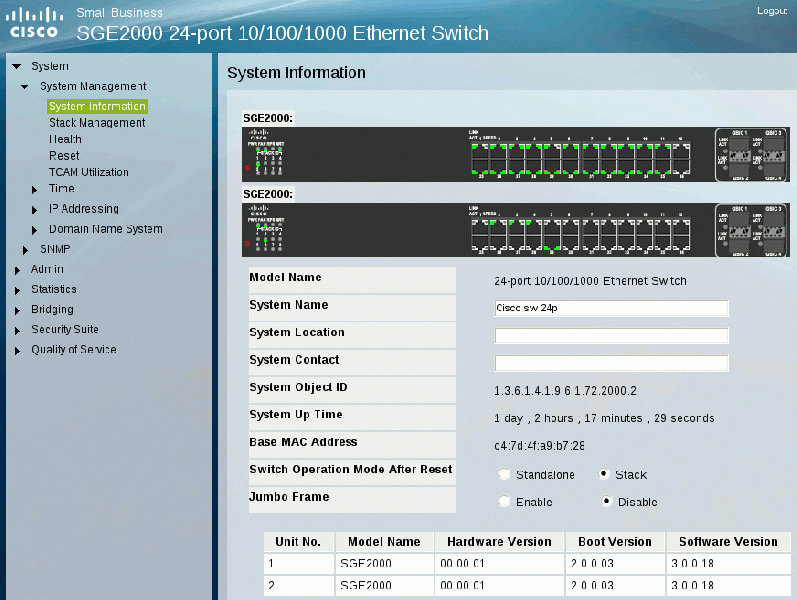
Task: Log out using the Logout link
Action: click(x=772, y=11)
